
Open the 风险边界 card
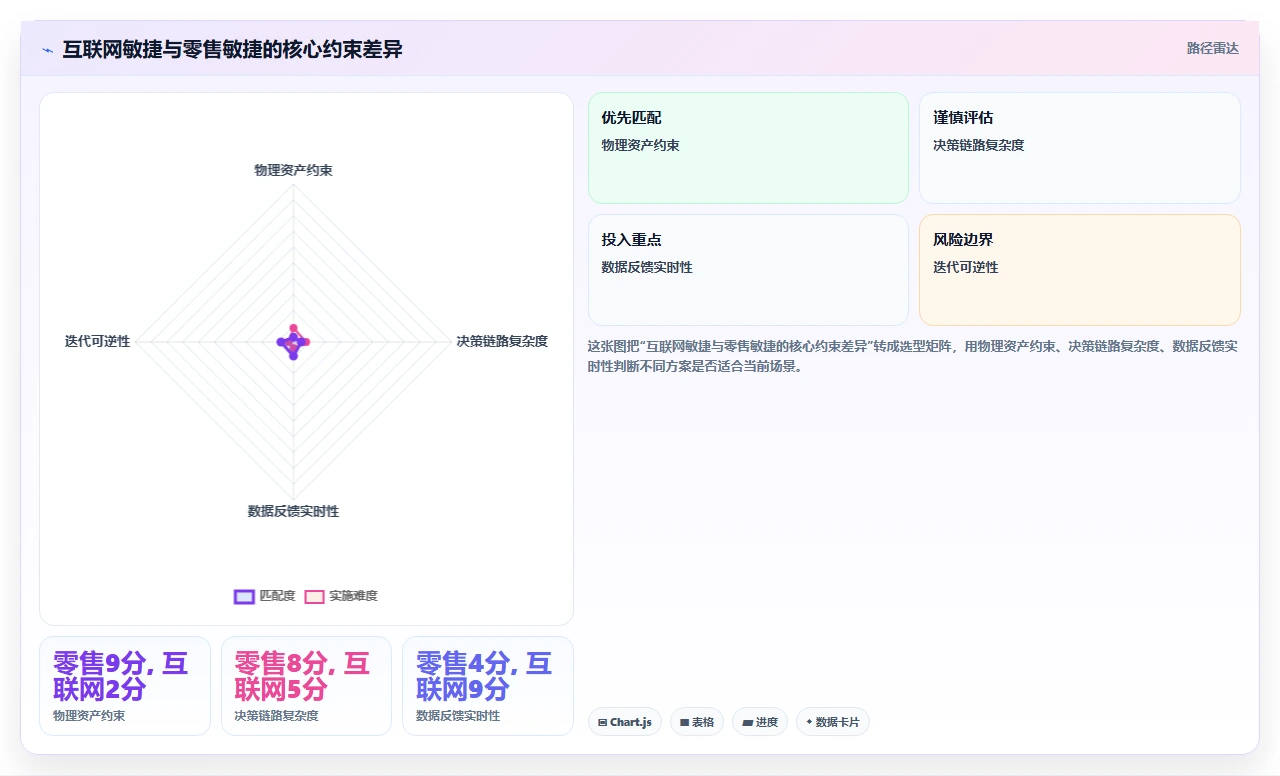[1080, 270]
